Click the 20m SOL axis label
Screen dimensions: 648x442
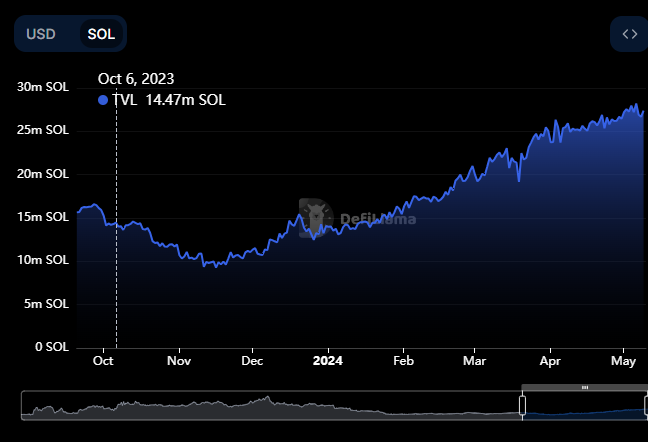(x=43, y=174)
